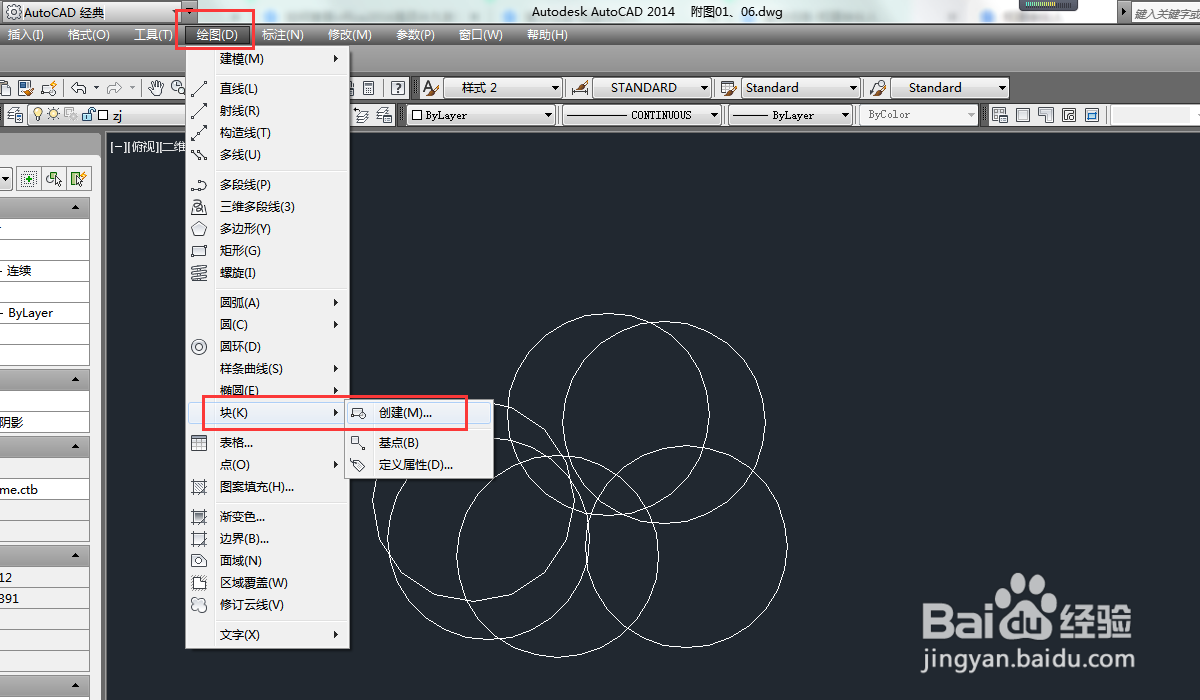Expand the 圆弧(A) submenu
This screenshot has width=1200, height=700.
(267, 303)
